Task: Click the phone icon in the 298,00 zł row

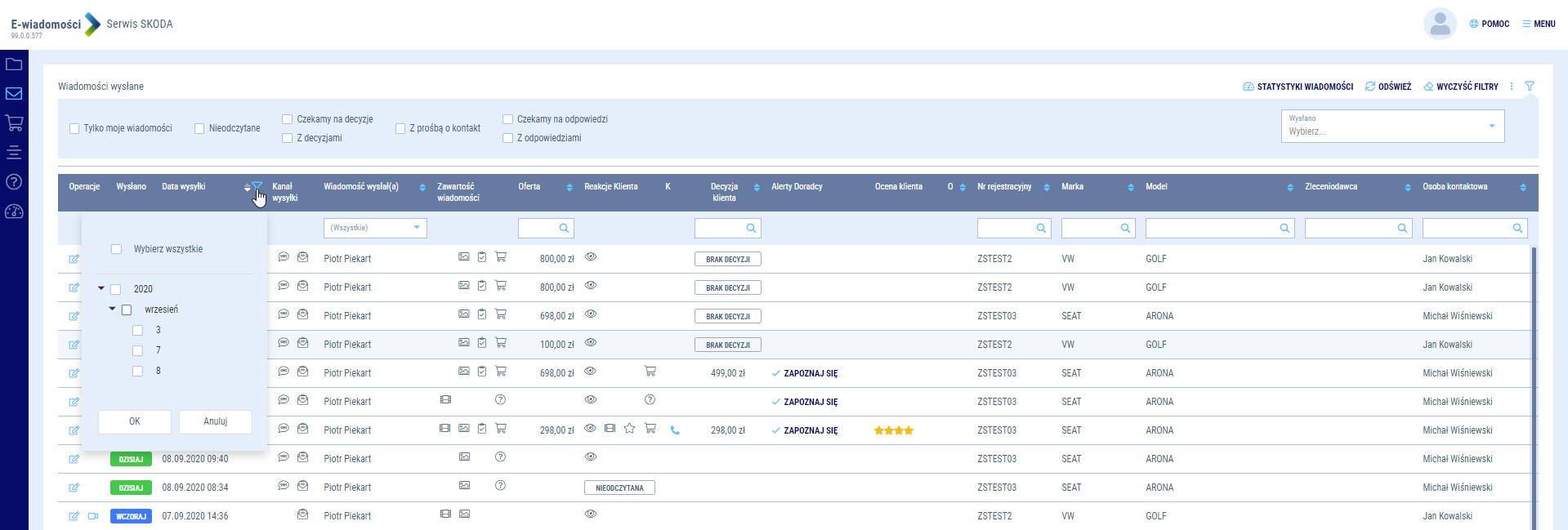Action: (x=675, y=430)
